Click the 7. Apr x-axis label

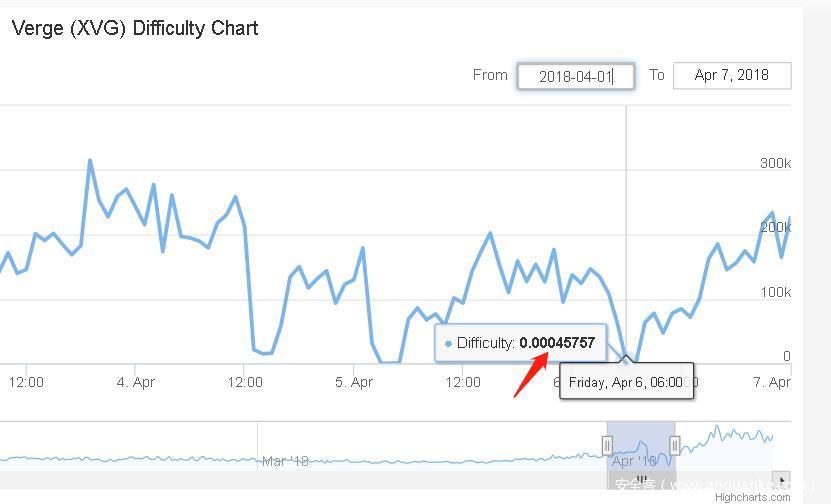coord(772,382)
